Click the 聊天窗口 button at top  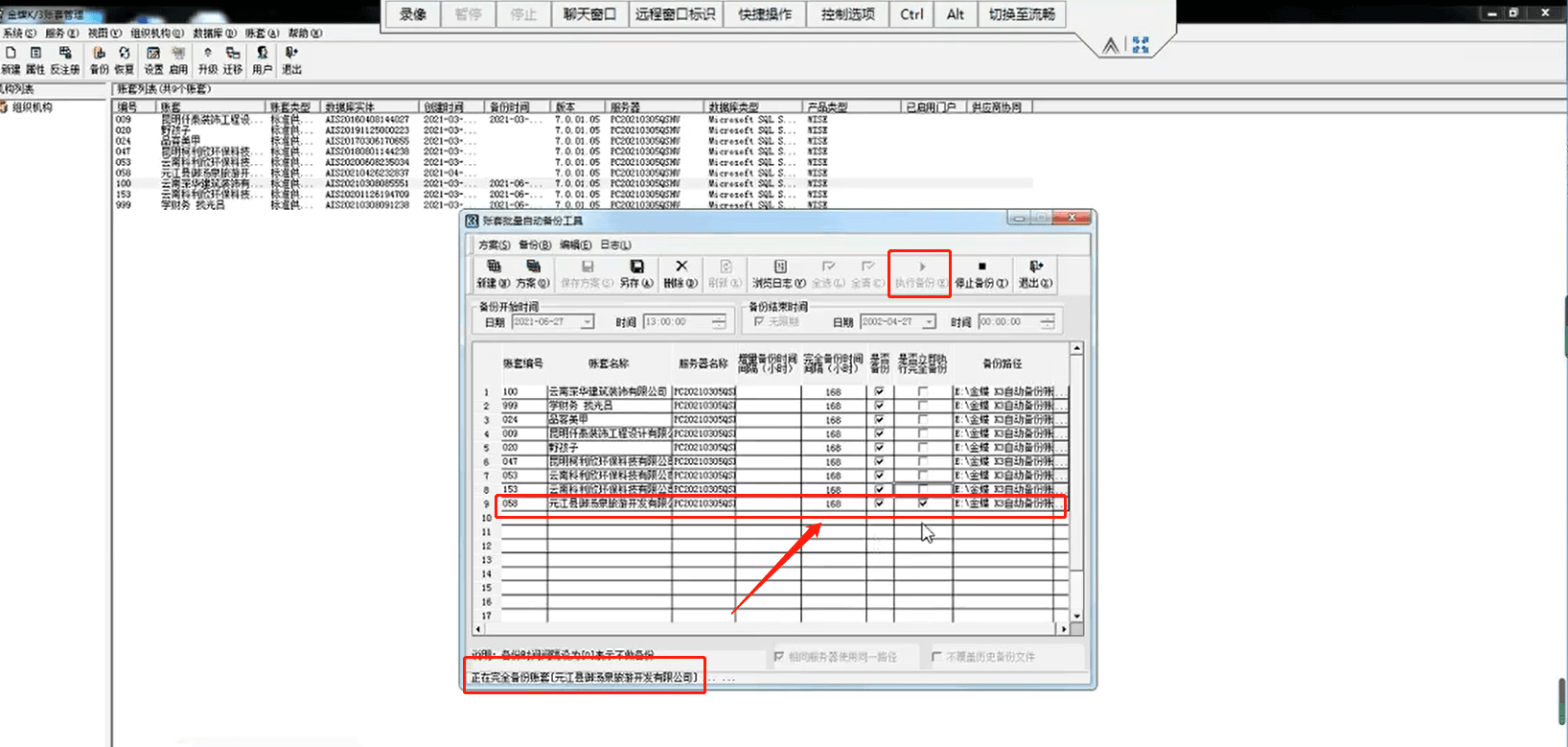[589, 14]
